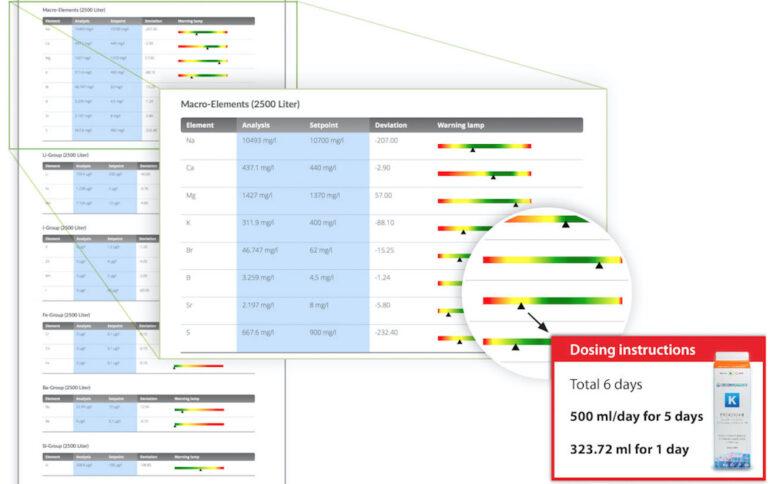This screenshot has width=770, height=484.
Task: Click the Mg row warning lamp bar
Action: point(484,200)
